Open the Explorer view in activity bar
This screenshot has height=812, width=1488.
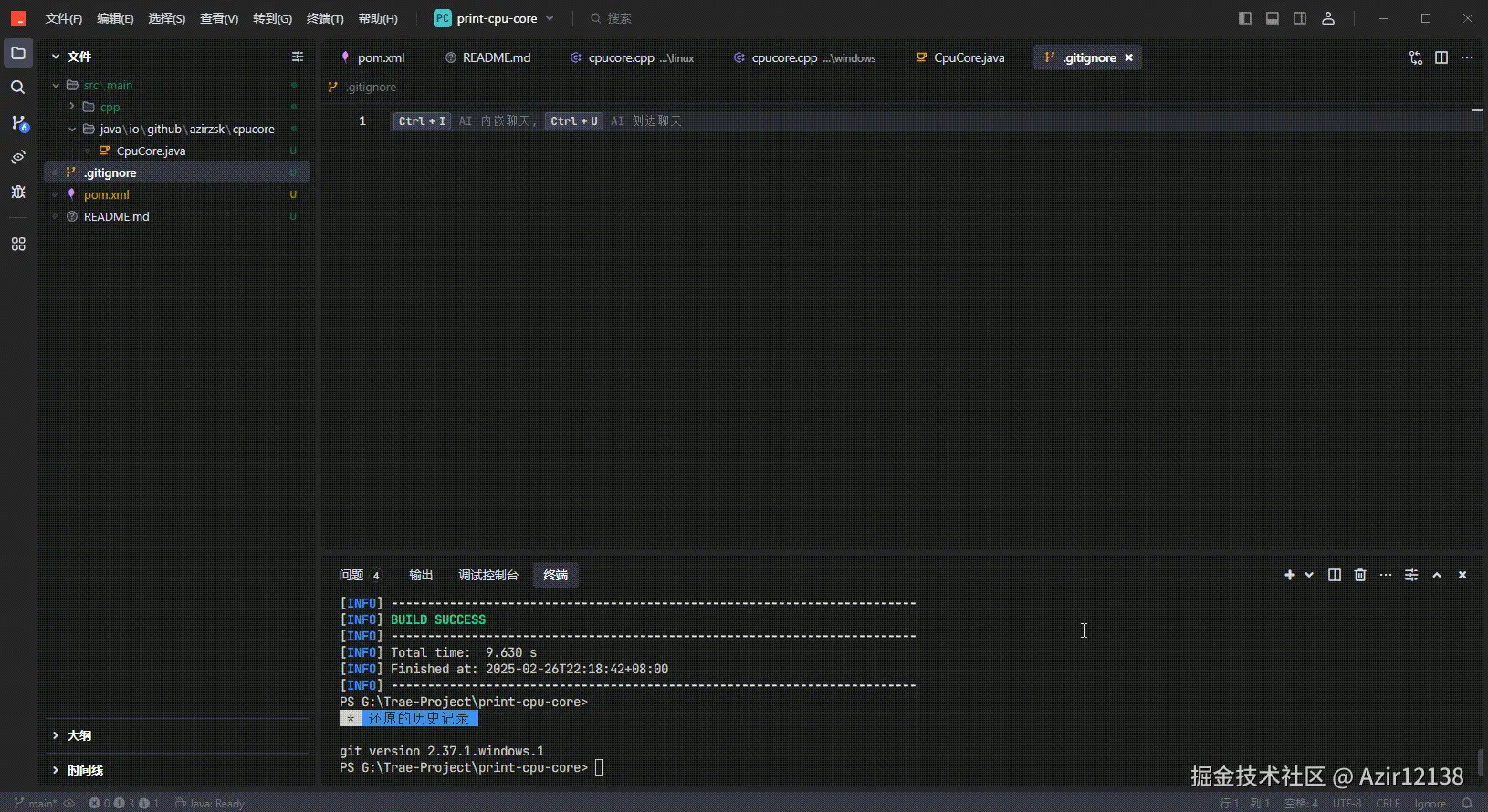[x=18, y=53]
